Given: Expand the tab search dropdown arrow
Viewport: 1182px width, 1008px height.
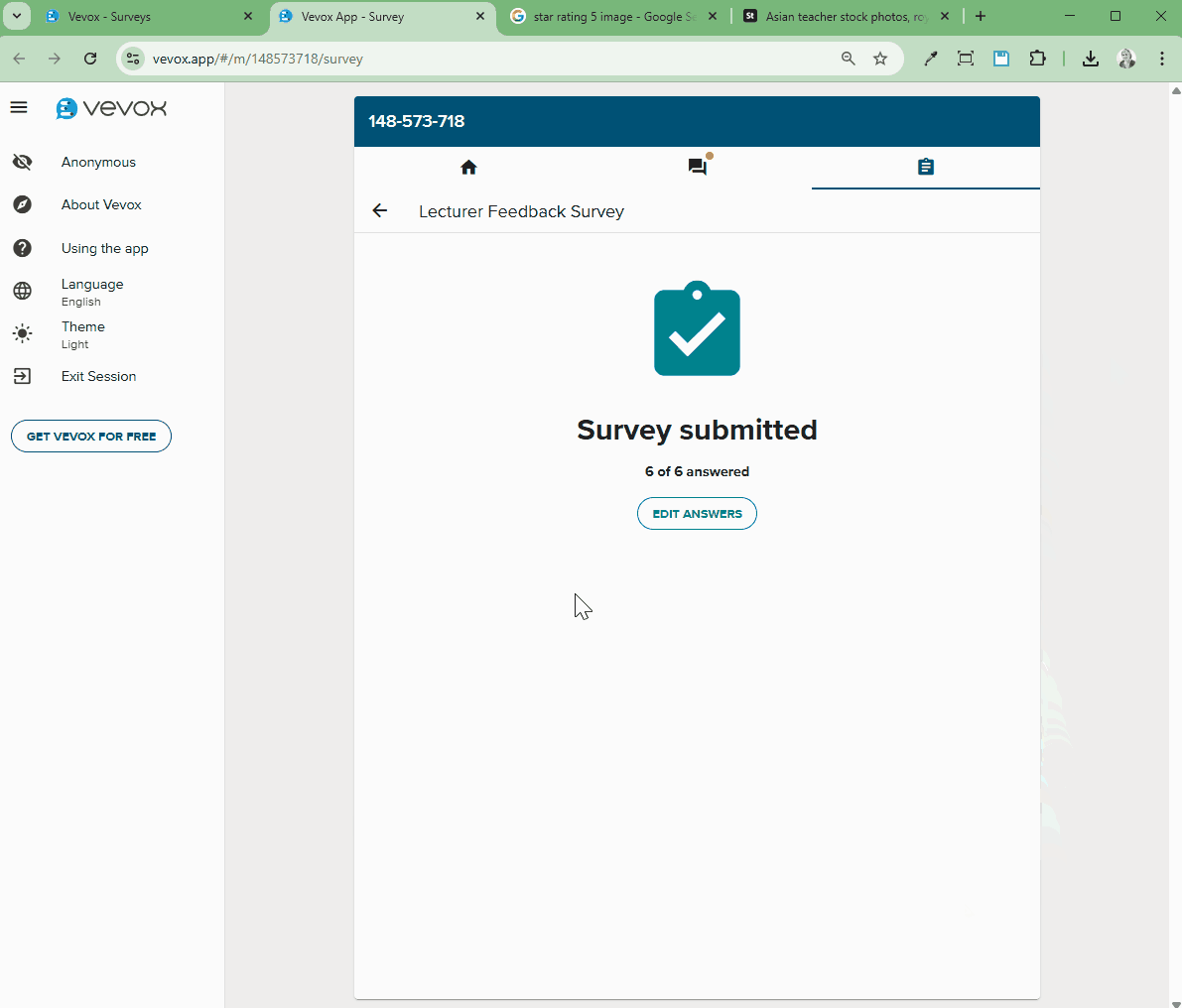Looking at the screenshot, I should 17,16.
